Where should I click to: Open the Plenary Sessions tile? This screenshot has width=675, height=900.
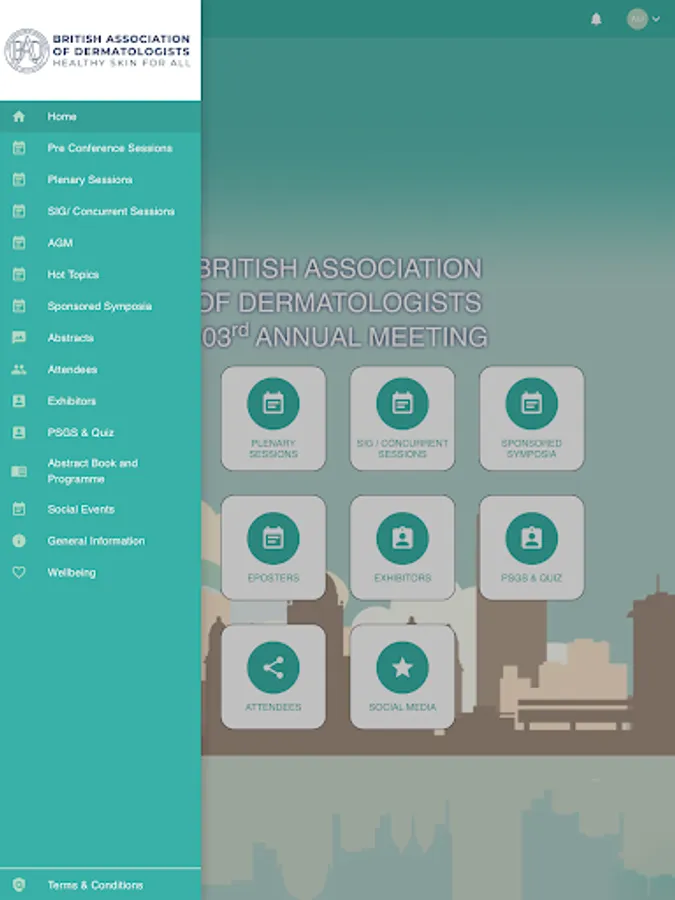pyautogui.click(x=273, y=418)
